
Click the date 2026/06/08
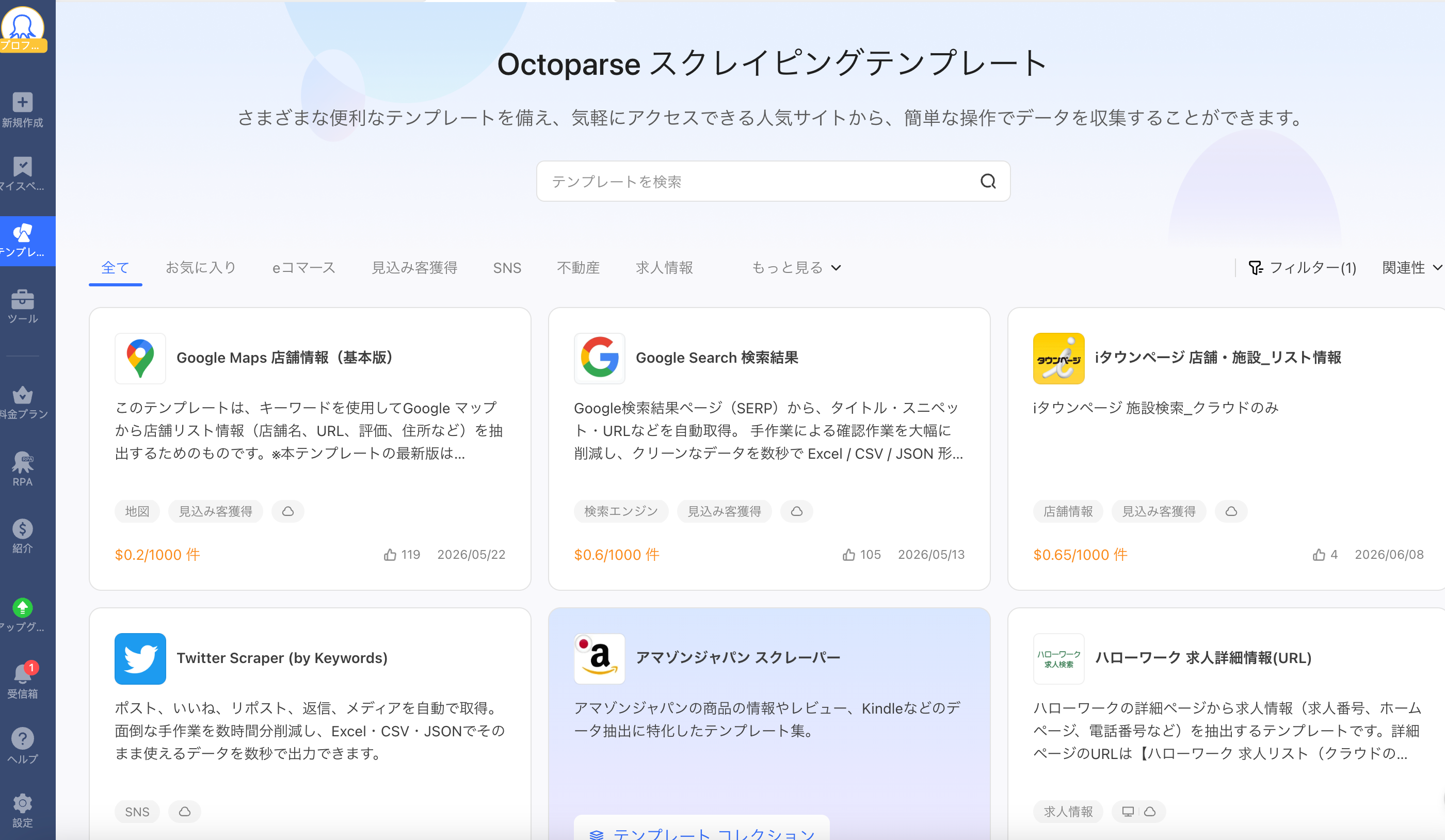[1389, 555]
